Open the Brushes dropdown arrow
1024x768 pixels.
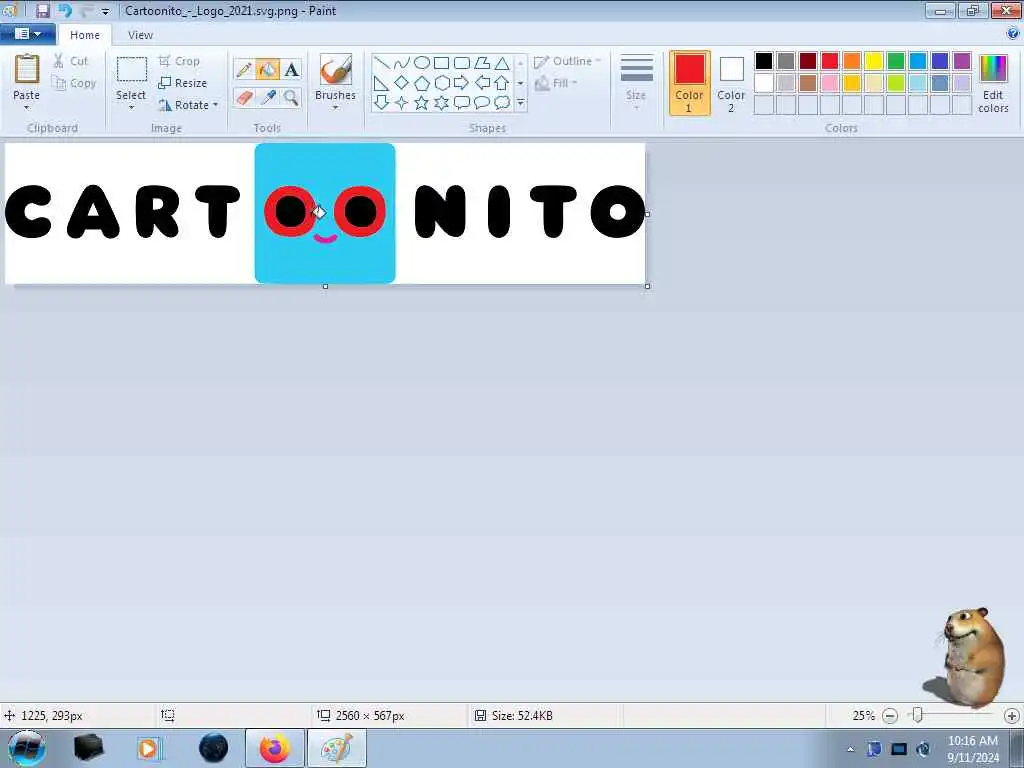[335, 108]
